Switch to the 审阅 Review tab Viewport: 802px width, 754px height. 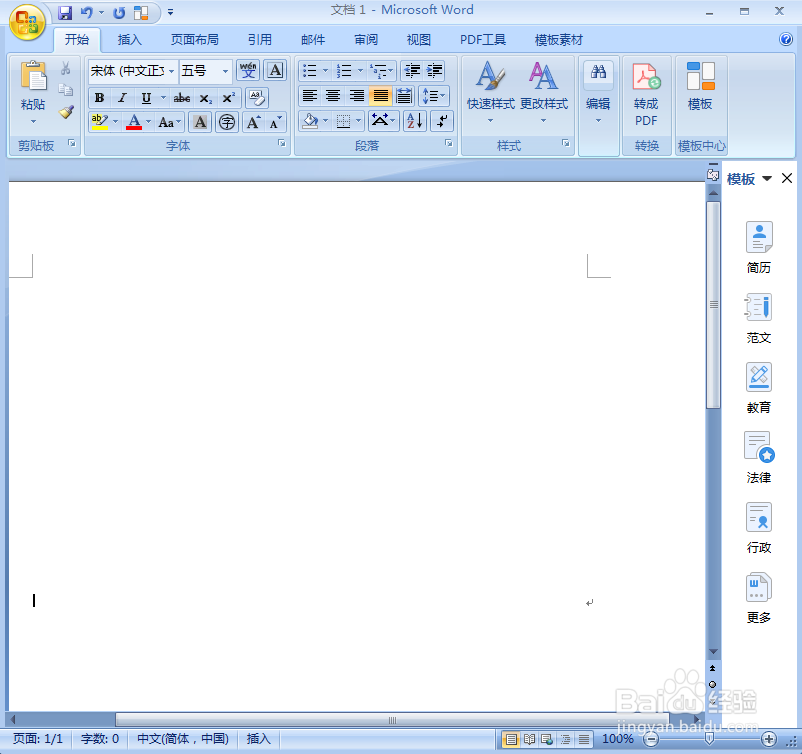[x=366, y=40]
